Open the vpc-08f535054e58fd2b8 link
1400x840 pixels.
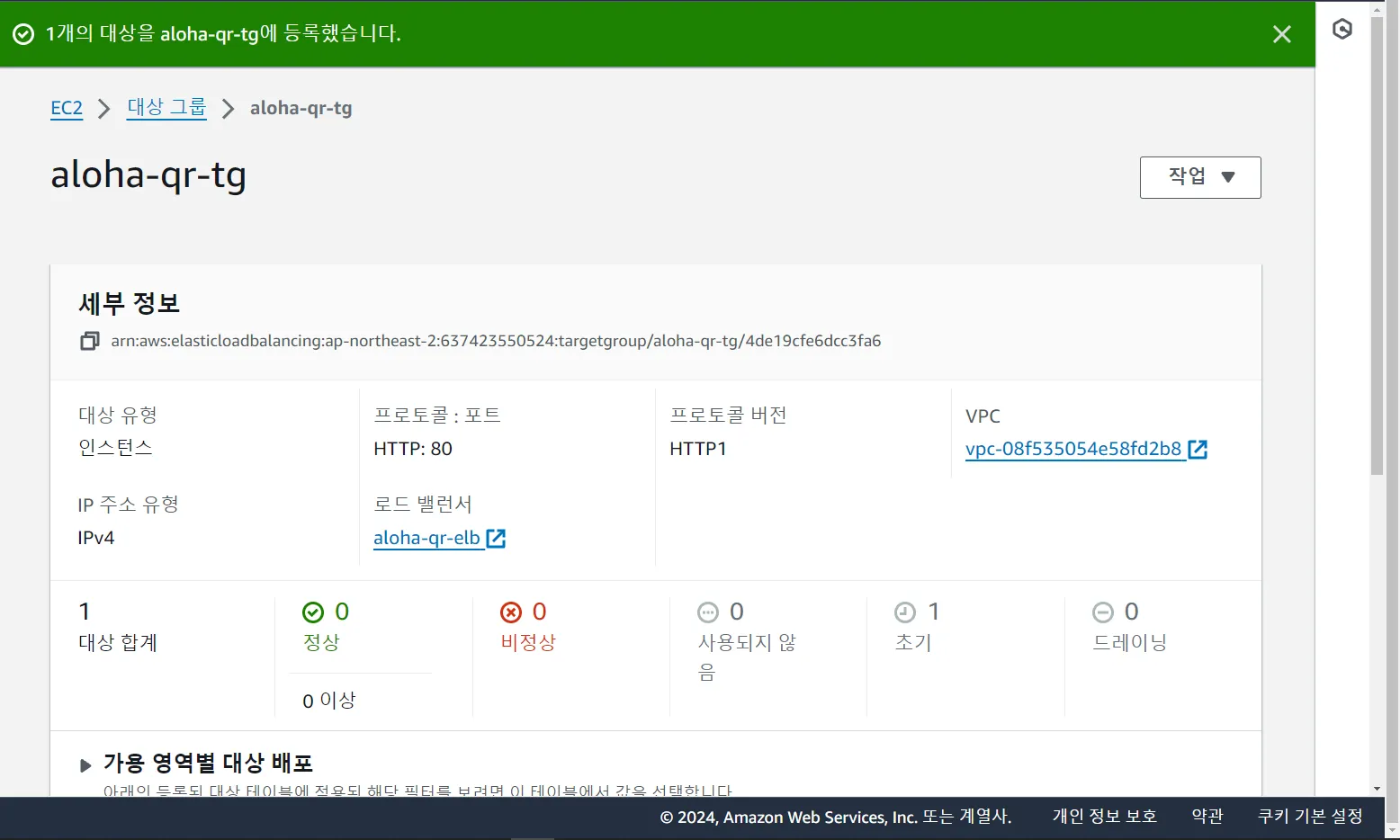pos(1073,449)
